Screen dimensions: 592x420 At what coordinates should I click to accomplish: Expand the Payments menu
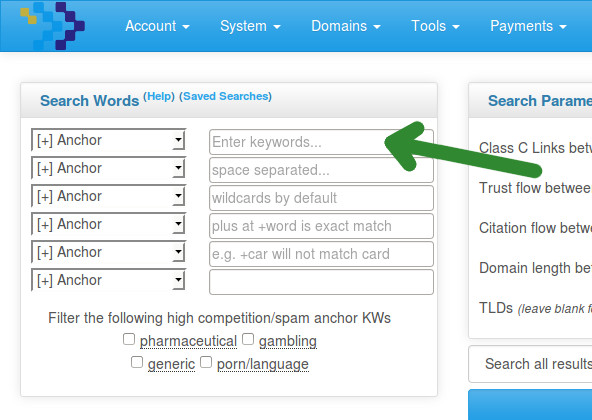pos(528,26)
